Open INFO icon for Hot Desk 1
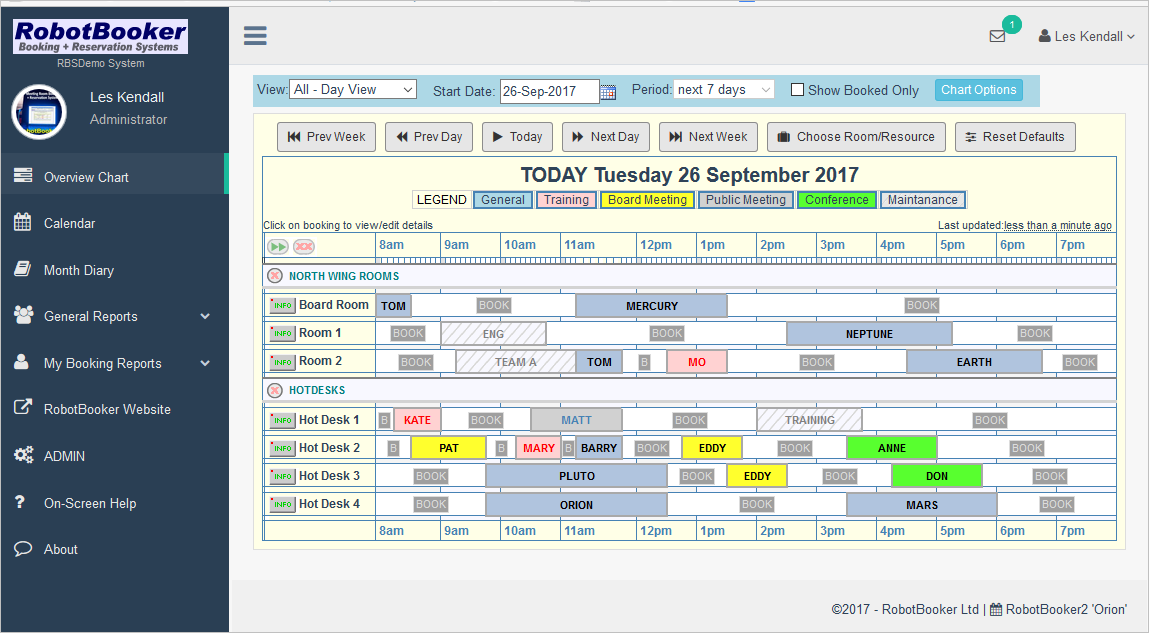The height and width of the screenshot is (633, 1149). point(282,420)
